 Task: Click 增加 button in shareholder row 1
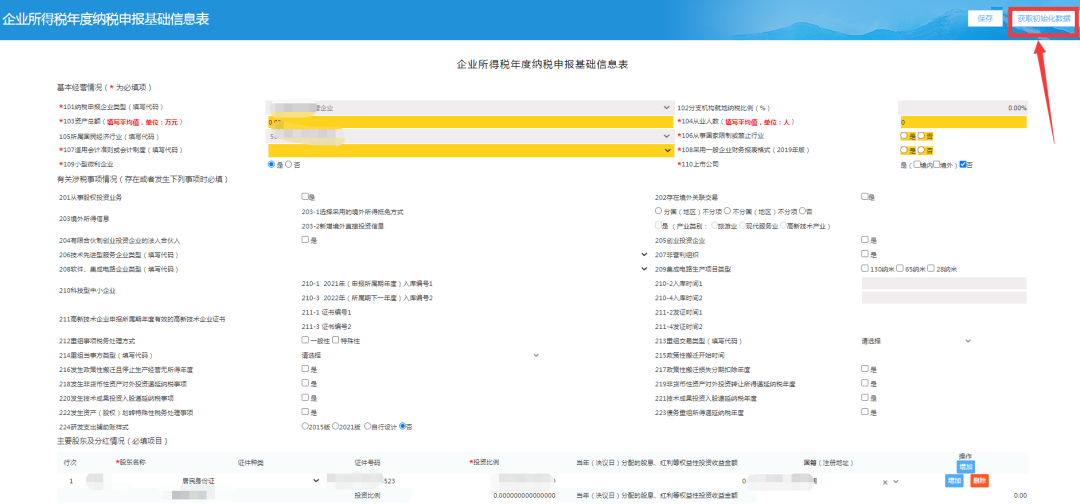954,481
